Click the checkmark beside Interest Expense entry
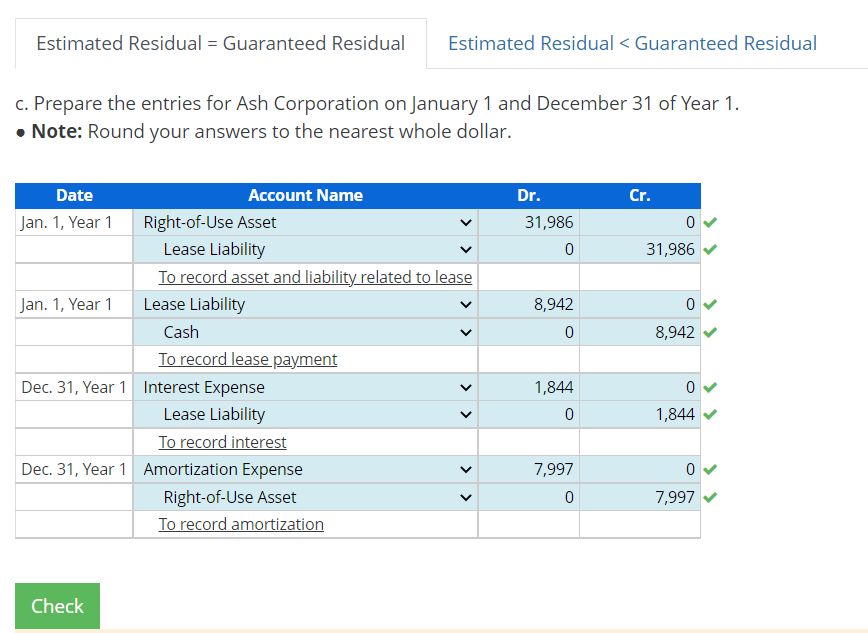Image resolution: width=868 pixels, height=633 pixels. tap(710, 387)
